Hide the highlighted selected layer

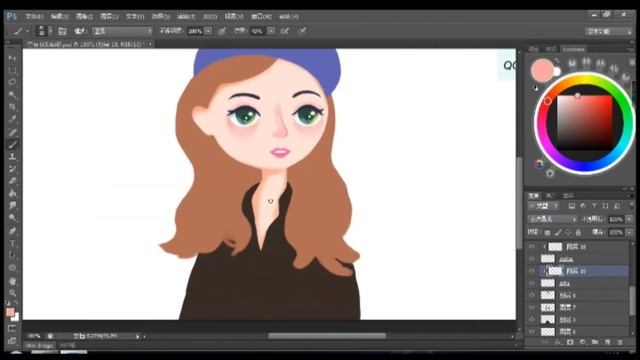point(531,271)
